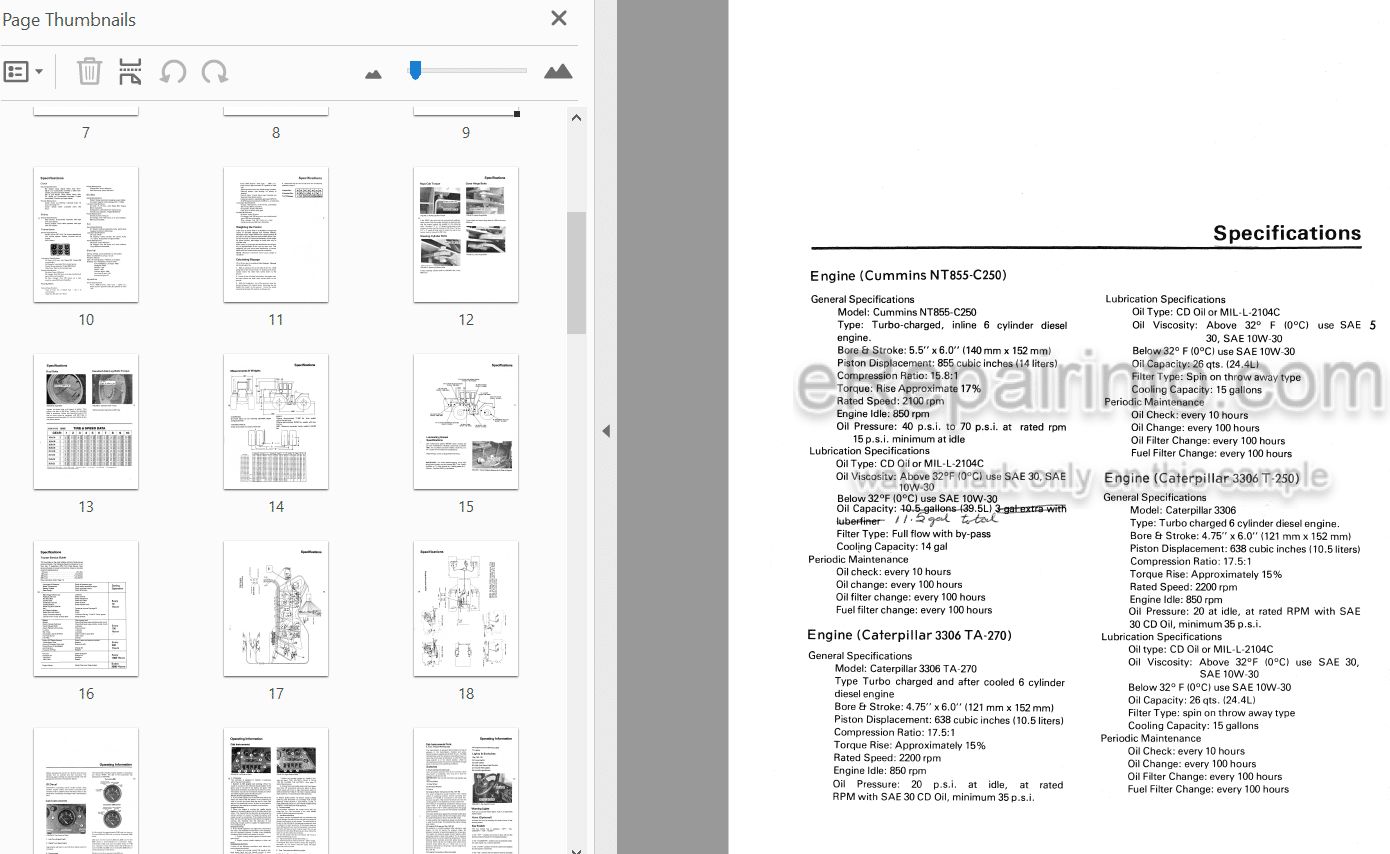Rotate pages clockwise
The image size is (1390, 854).
pos(214,72)
